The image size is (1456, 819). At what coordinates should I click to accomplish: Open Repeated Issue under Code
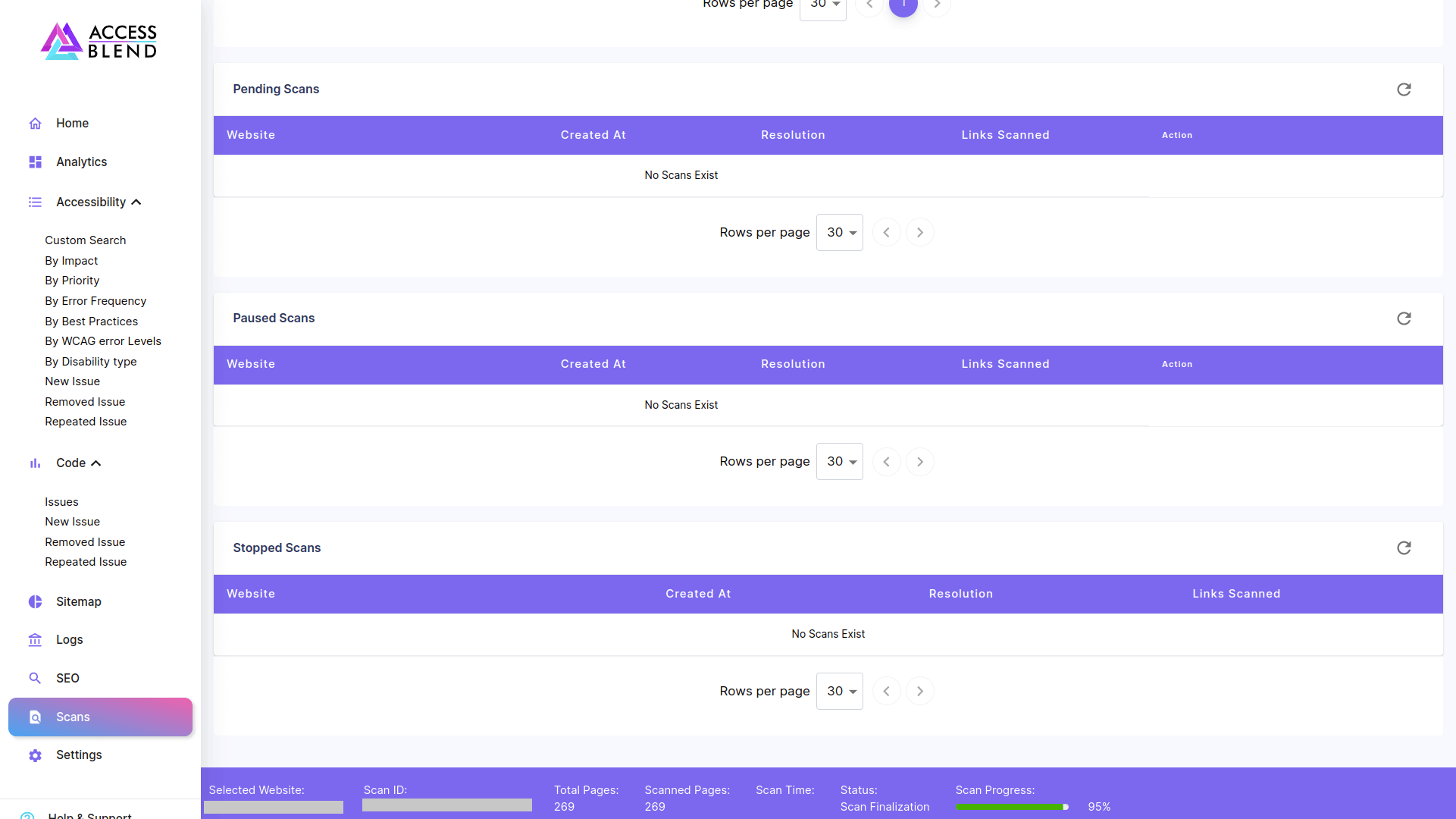86,562
